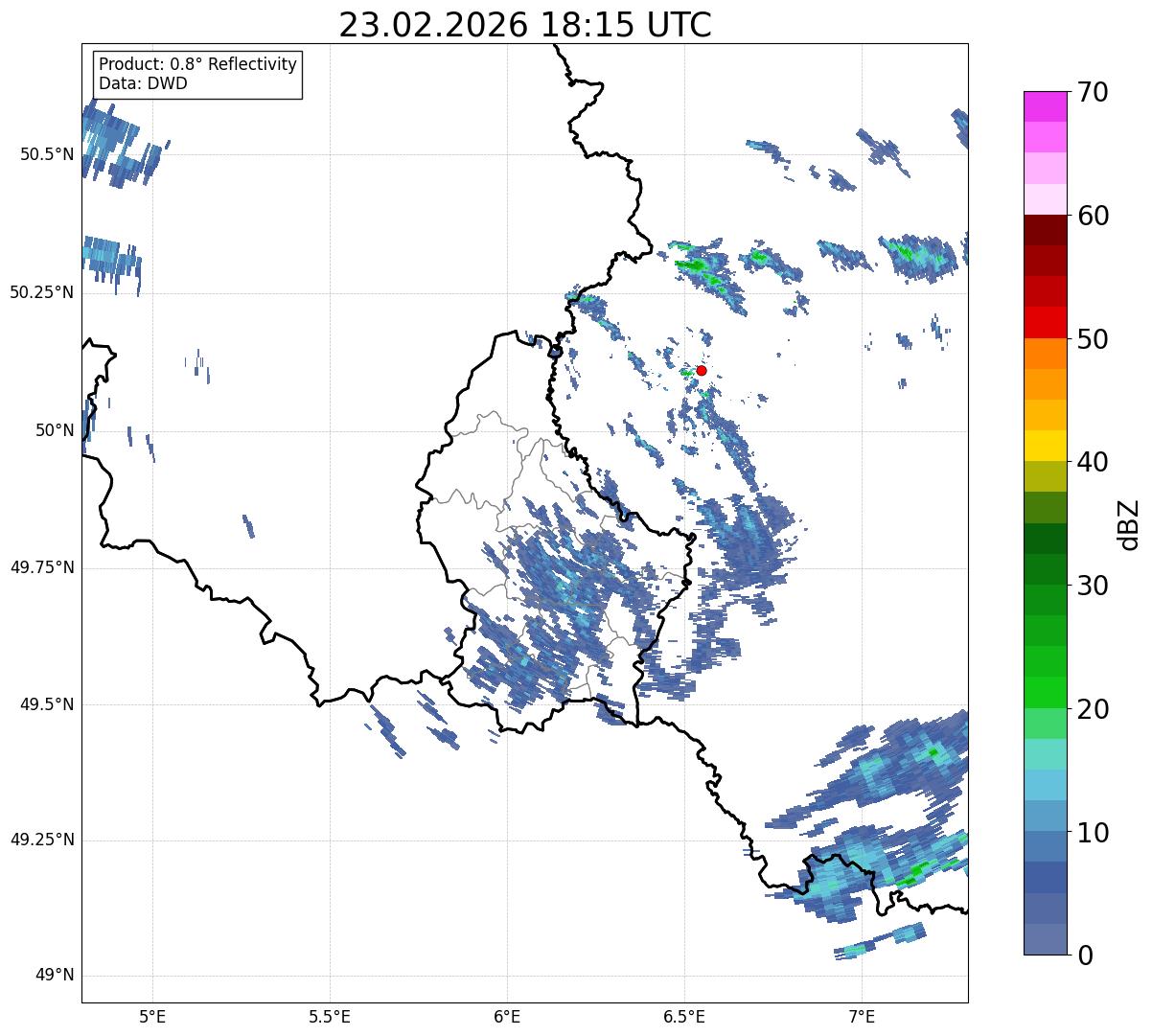Click the '6°E' longitude label
The width and height of the screenshot is (1152, 1036).
[507, 1016]
